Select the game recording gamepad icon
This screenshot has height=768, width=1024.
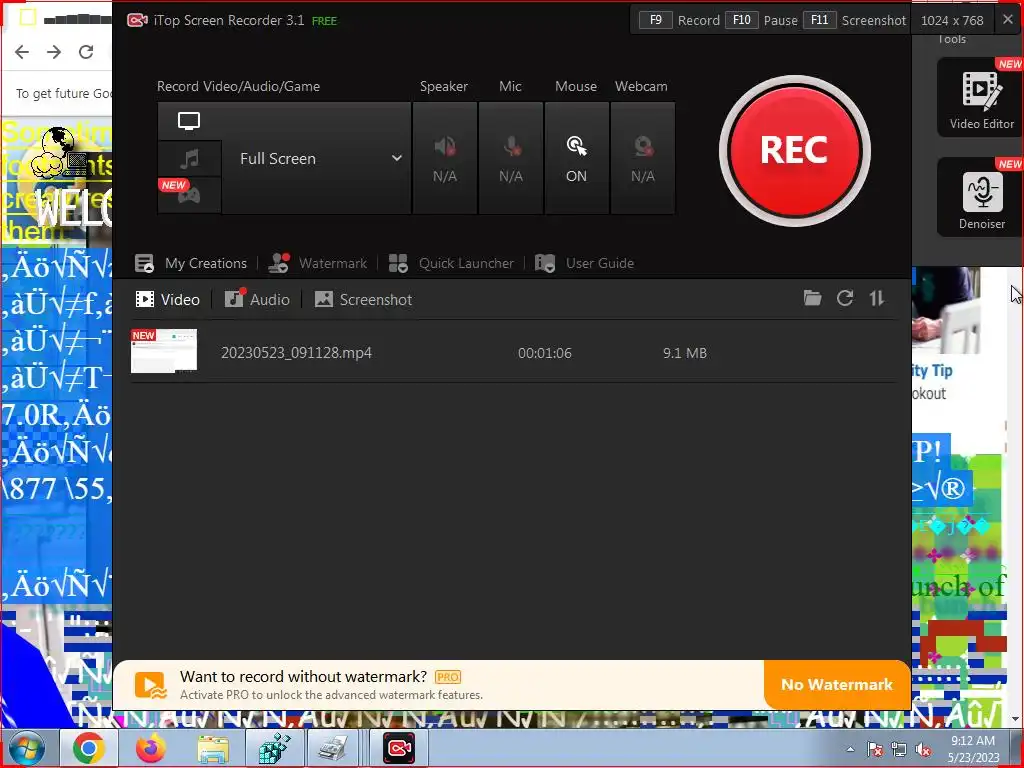pyautogui.click(x=189, y=195)
